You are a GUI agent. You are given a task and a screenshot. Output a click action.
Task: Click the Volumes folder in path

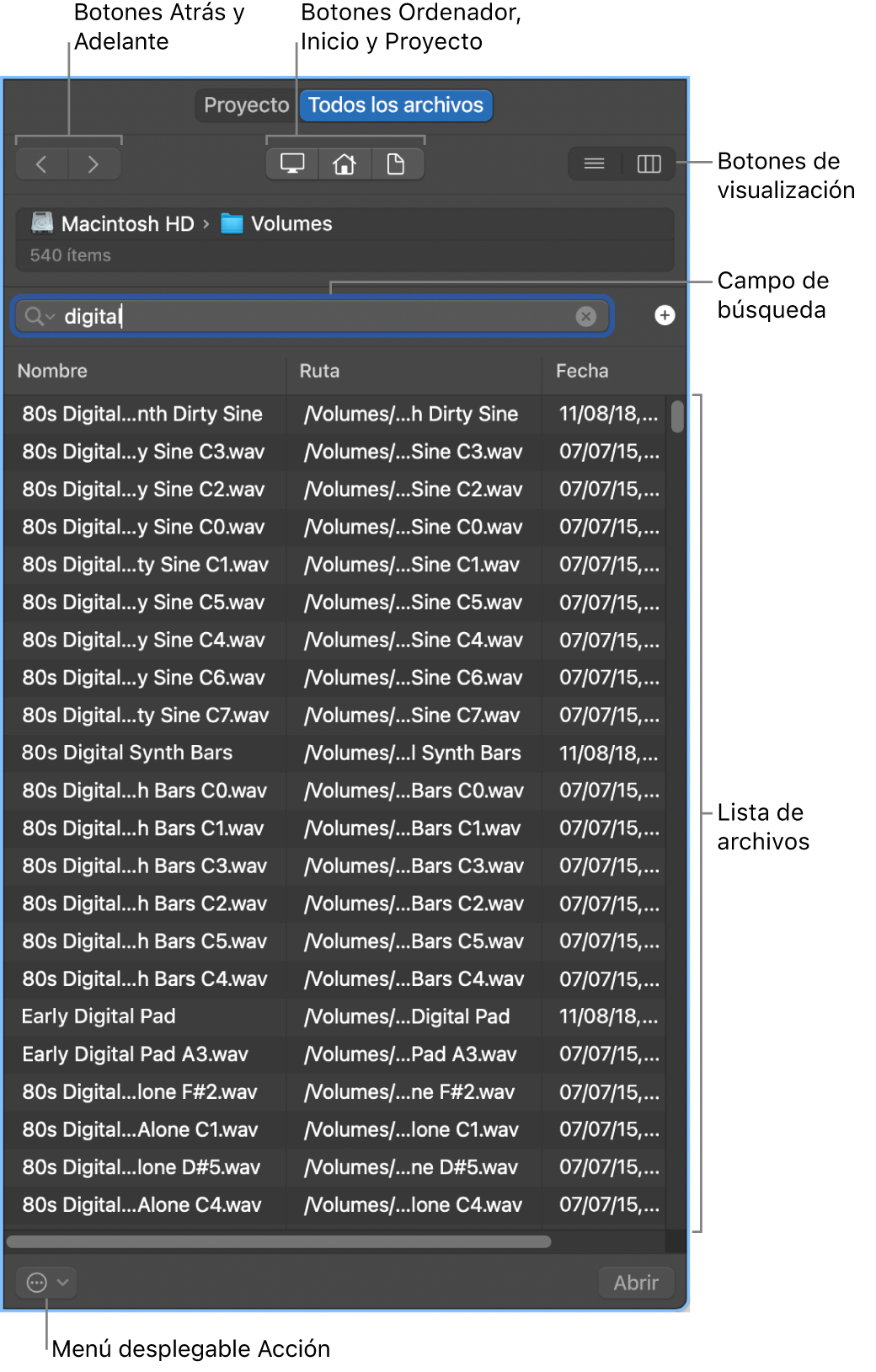276,223
